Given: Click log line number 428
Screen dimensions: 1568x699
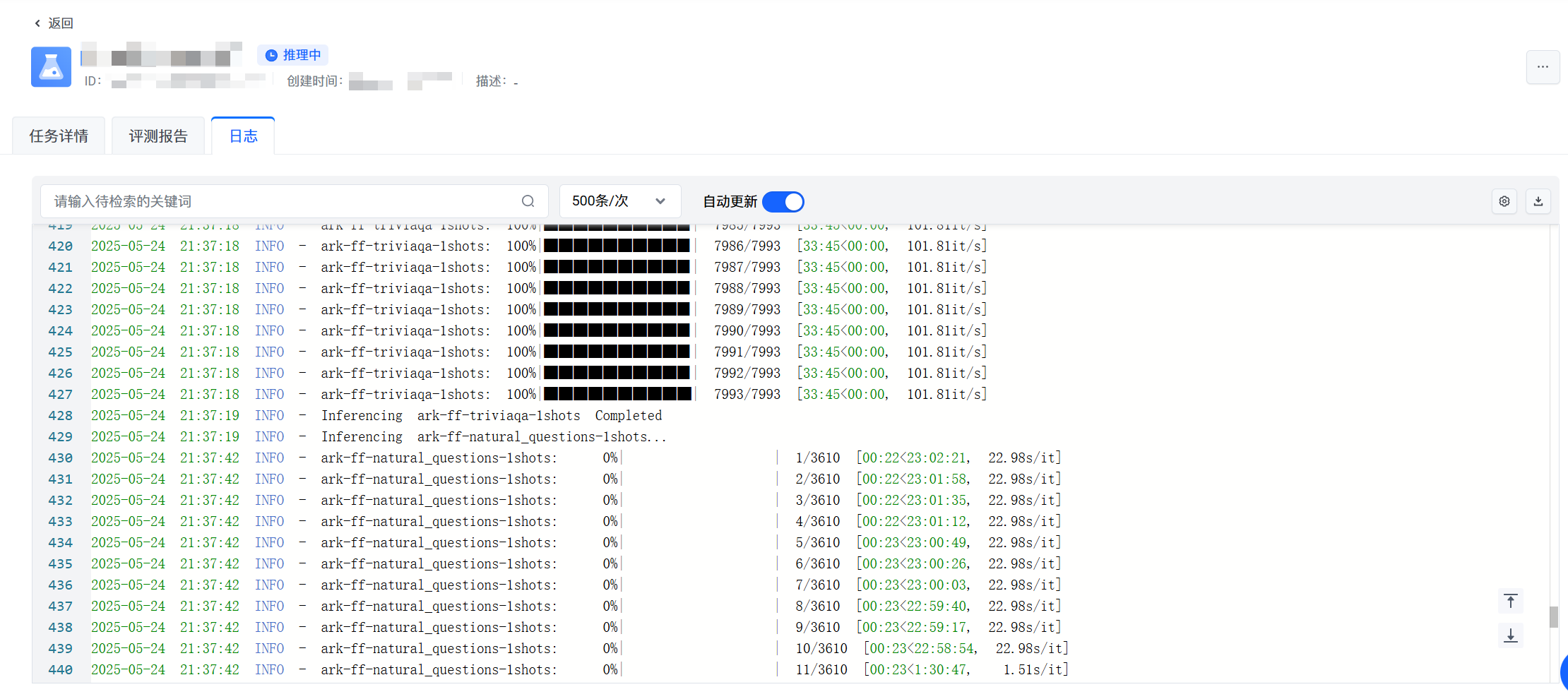Looking at the screenshot, I should click(61, 416).
